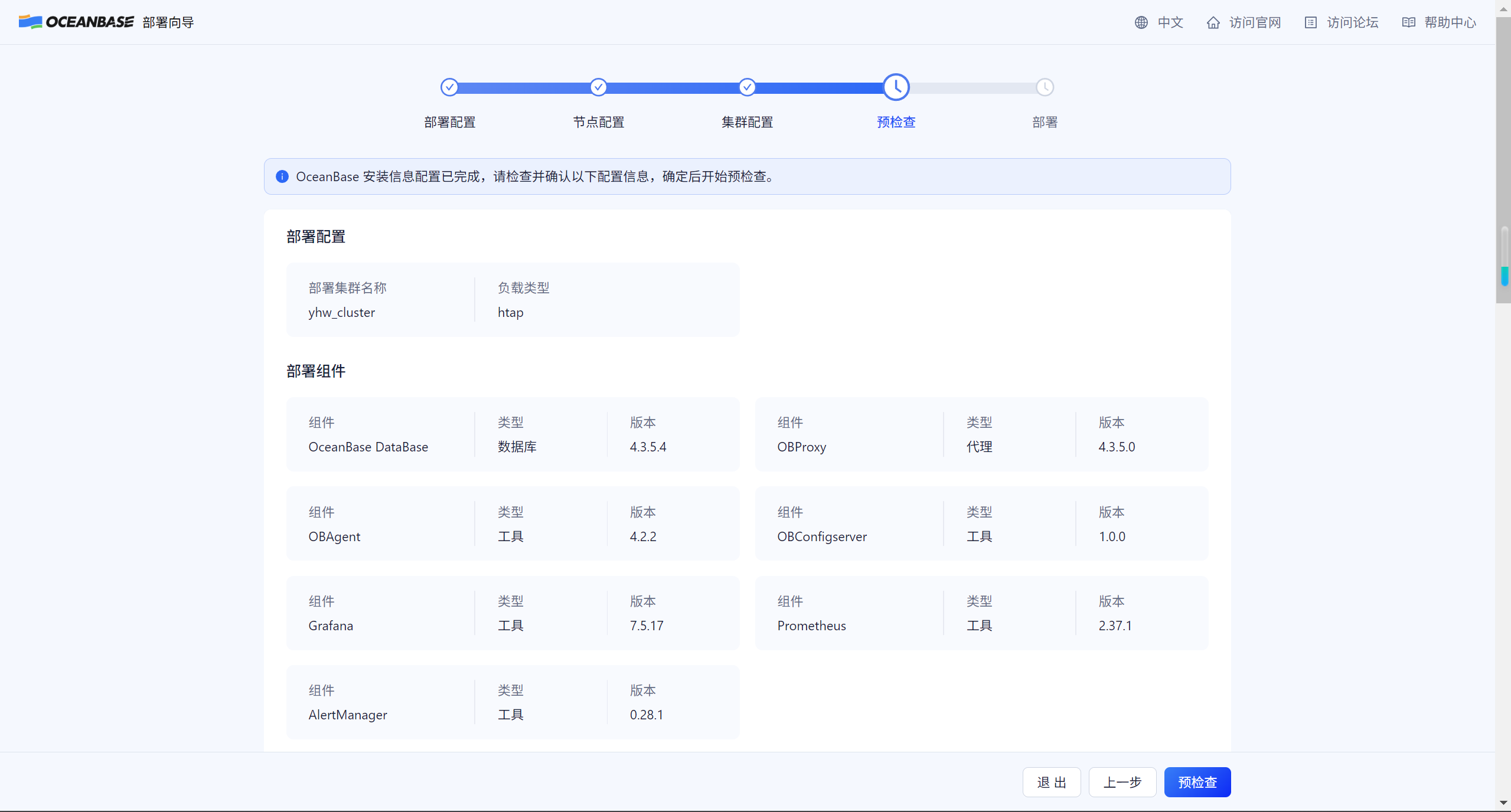Viewport: 1511px width, 812px height.
Task: Click the 退出 button
Action: (x=1051, y=782)
